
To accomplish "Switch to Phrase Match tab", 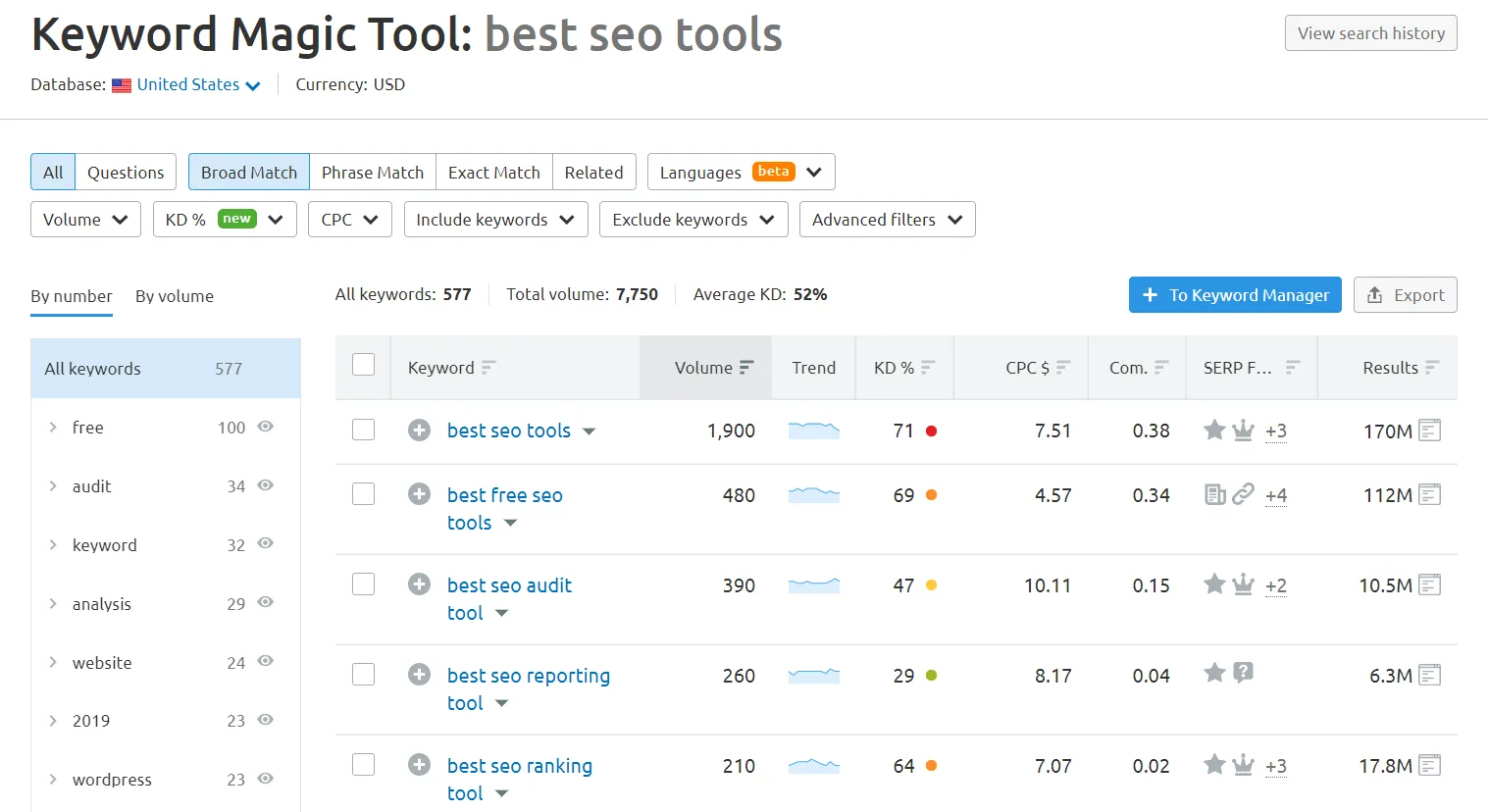I will coord(373,172).
